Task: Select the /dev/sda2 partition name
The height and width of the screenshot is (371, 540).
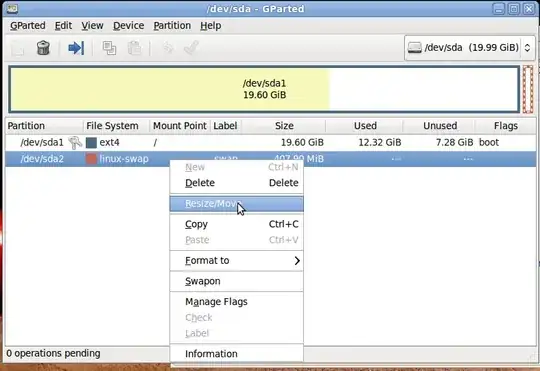Action: pos(42,159)
